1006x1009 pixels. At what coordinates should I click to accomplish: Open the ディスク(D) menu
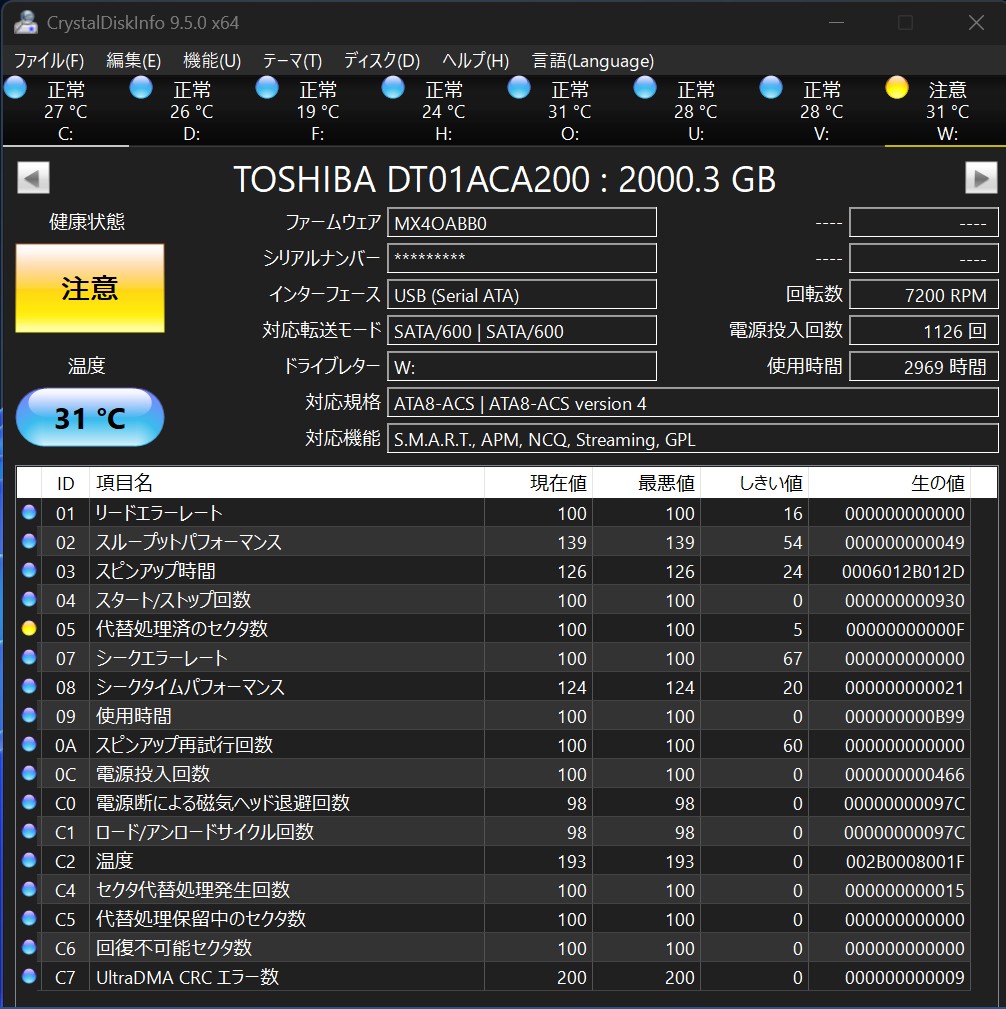tap(381, 61)
